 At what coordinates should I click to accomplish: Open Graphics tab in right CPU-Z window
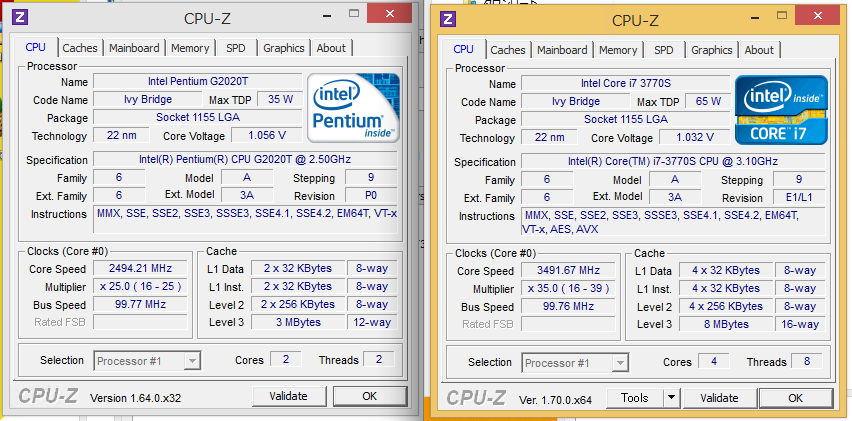(712, 50)
